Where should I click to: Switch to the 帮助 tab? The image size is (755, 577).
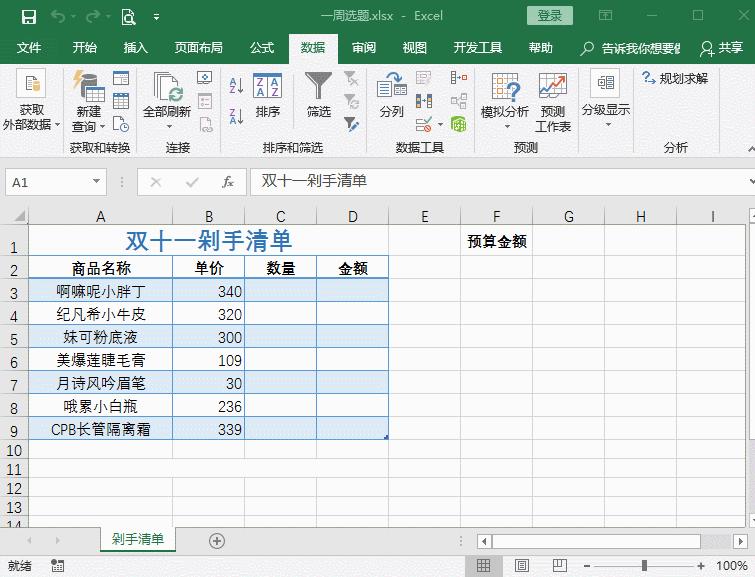[541, 48]
